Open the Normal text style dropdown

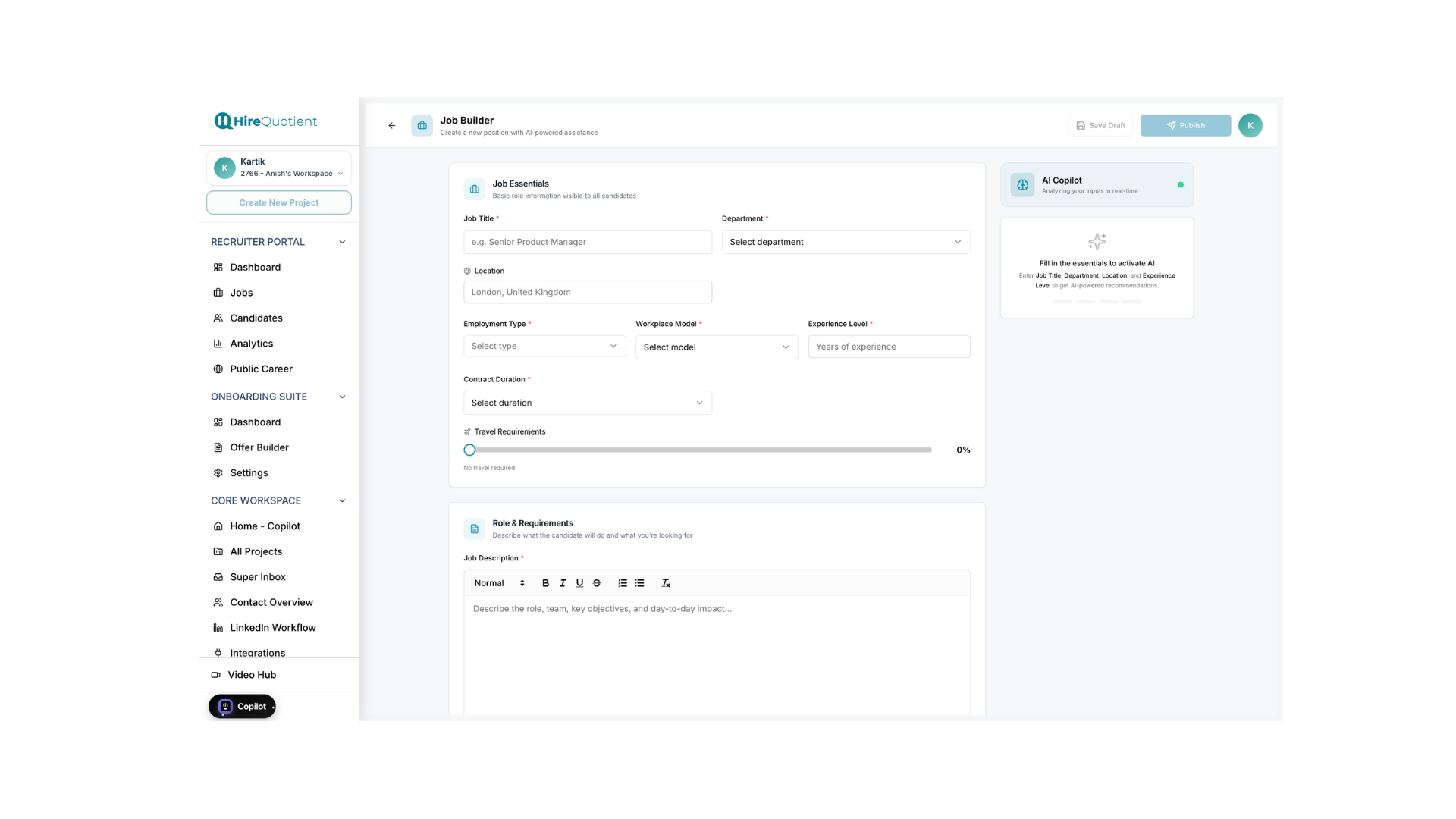(x=499, y=583)
